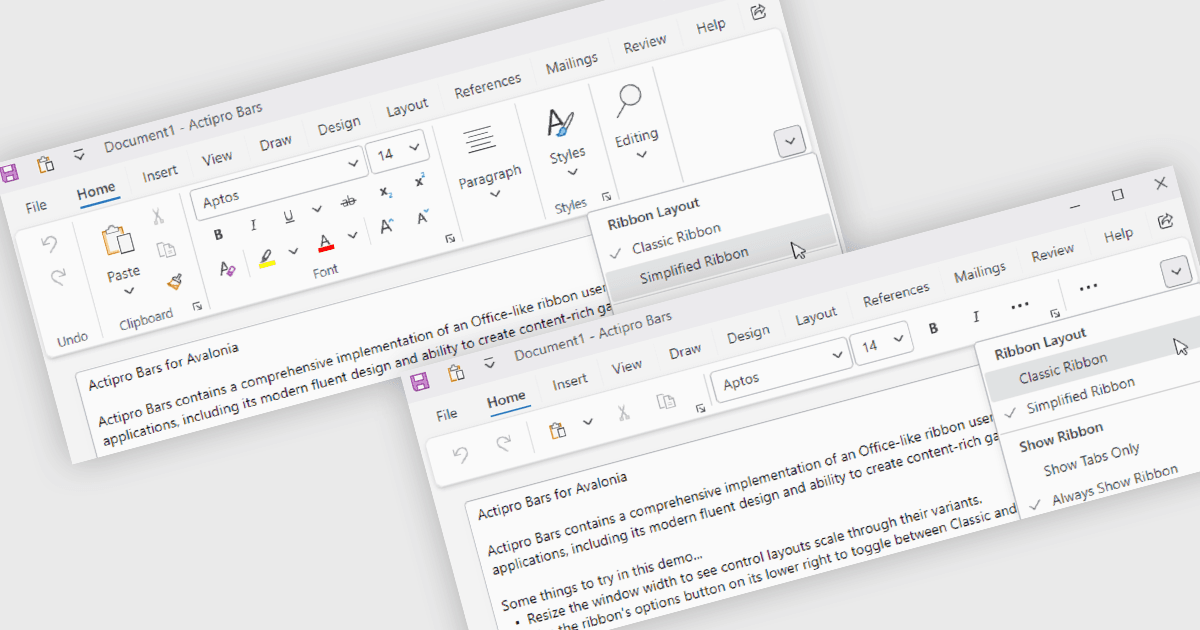Switch to Mailings tab in front window
The width and height of the screenshot is (1200, 630).
click(979, 272)
